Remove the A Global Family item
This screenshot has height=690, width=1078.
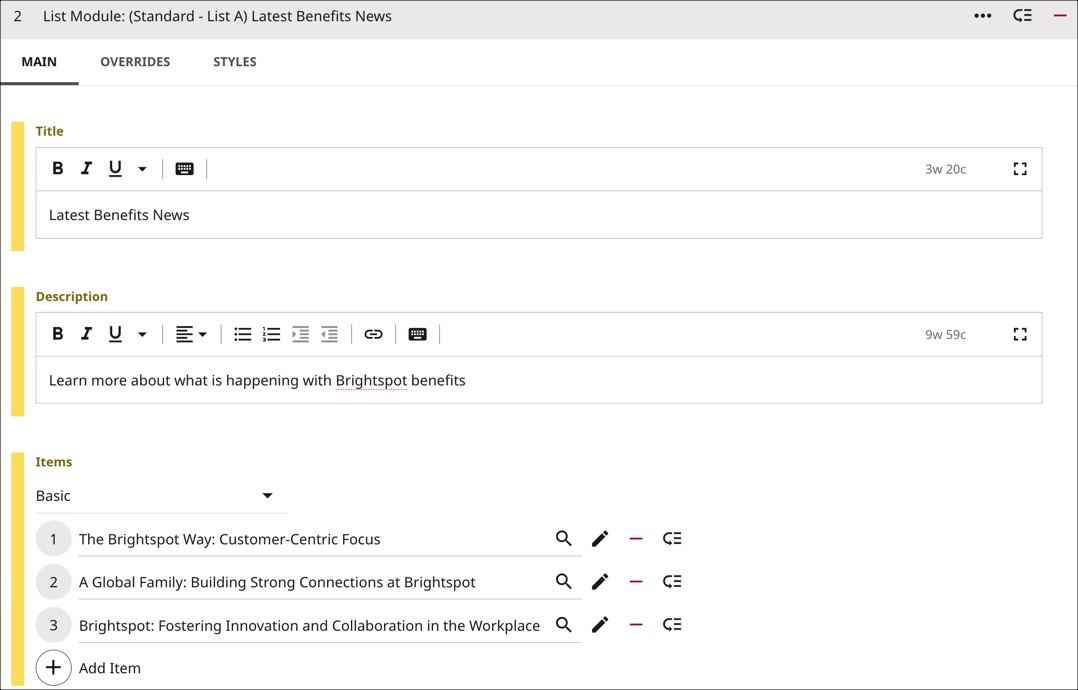pyautogui.click(x=636, y=581)
